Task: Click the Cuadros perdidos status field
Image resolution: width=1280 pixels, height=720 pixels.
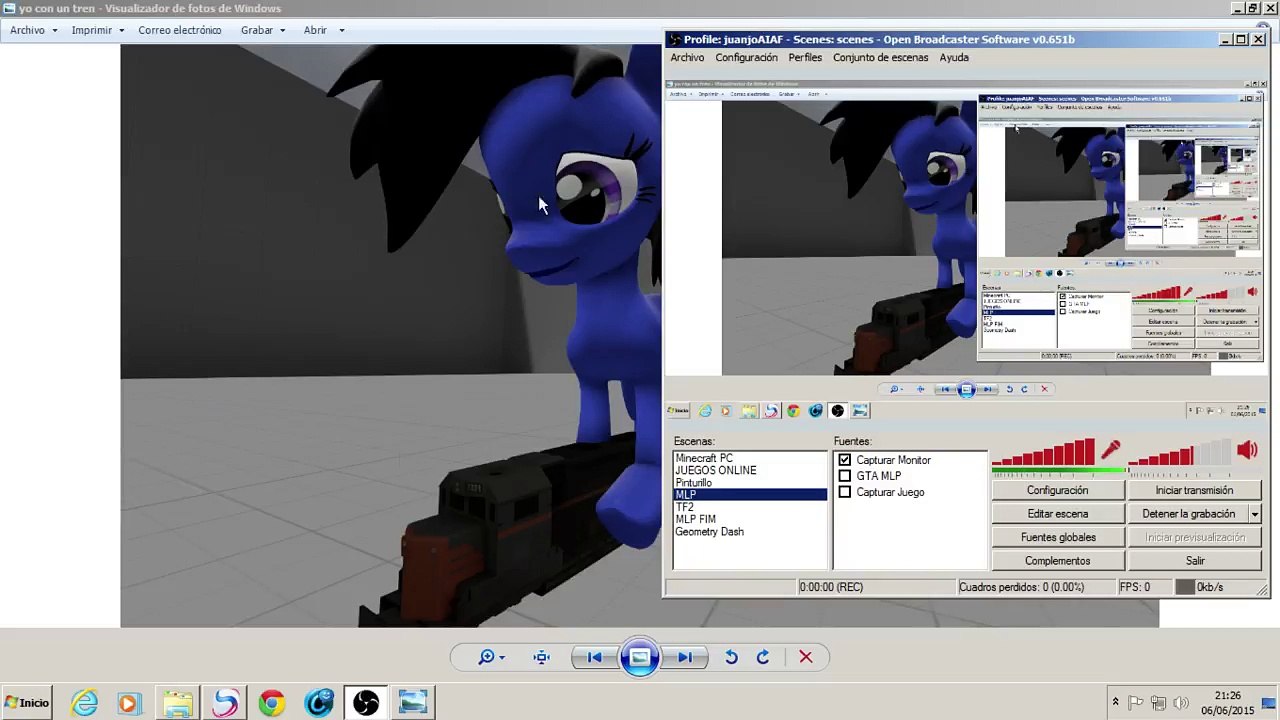Action: coord(1035,587)
